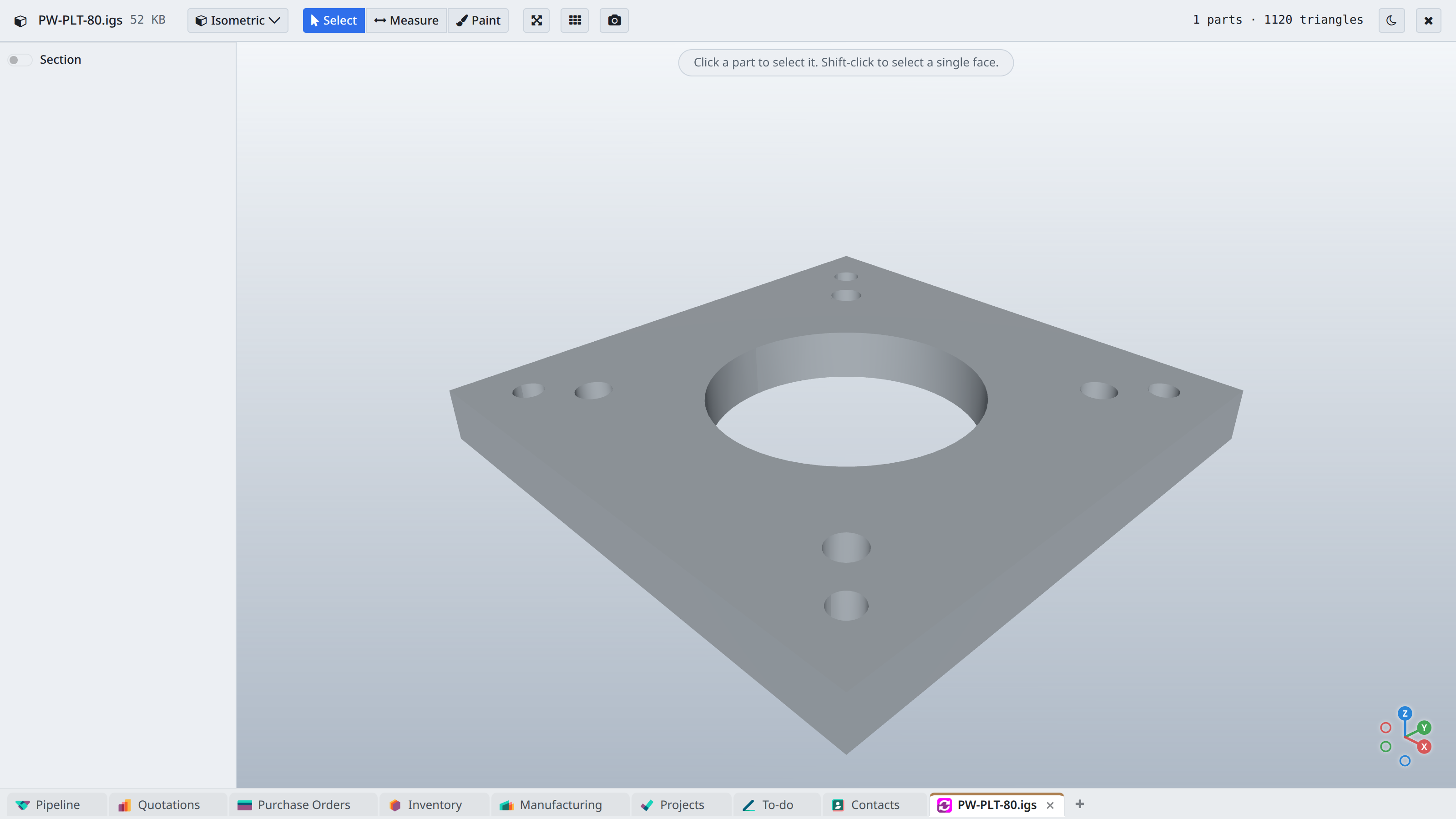Image resolution: width=1456 pixels, height=819 pixels.
Task: Switch to the To-do tab
Action: pos(777,805)
